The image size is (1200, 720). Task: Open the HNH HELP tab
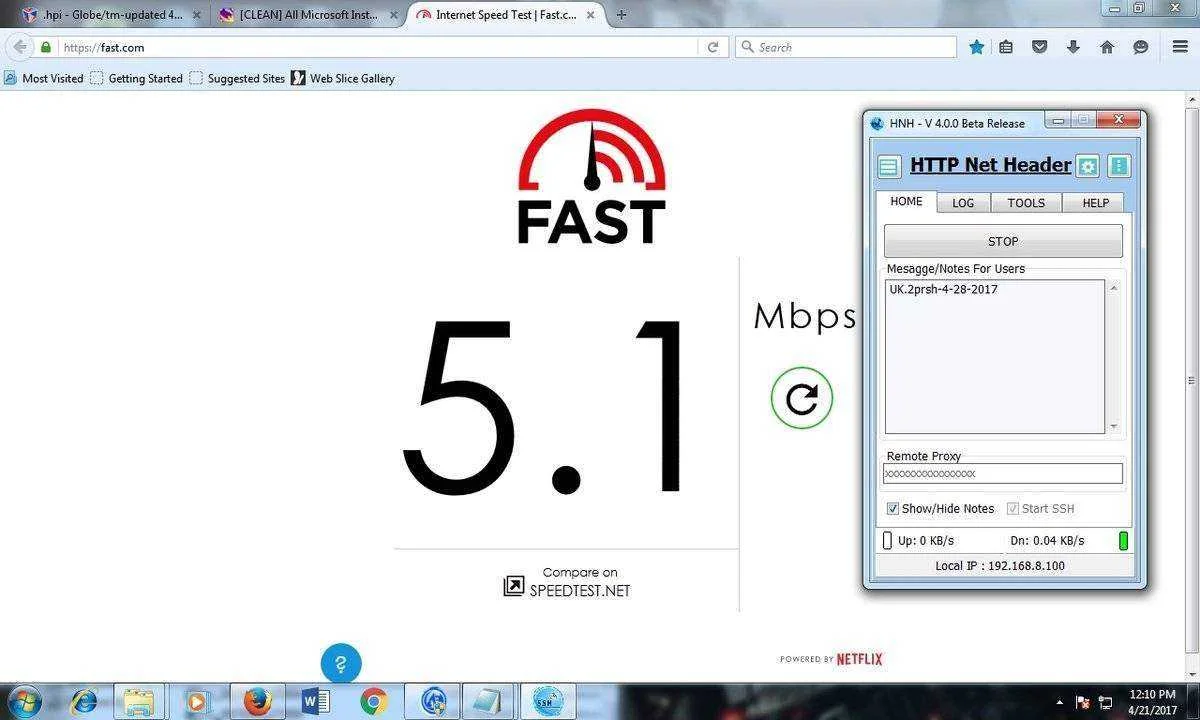1096,202
